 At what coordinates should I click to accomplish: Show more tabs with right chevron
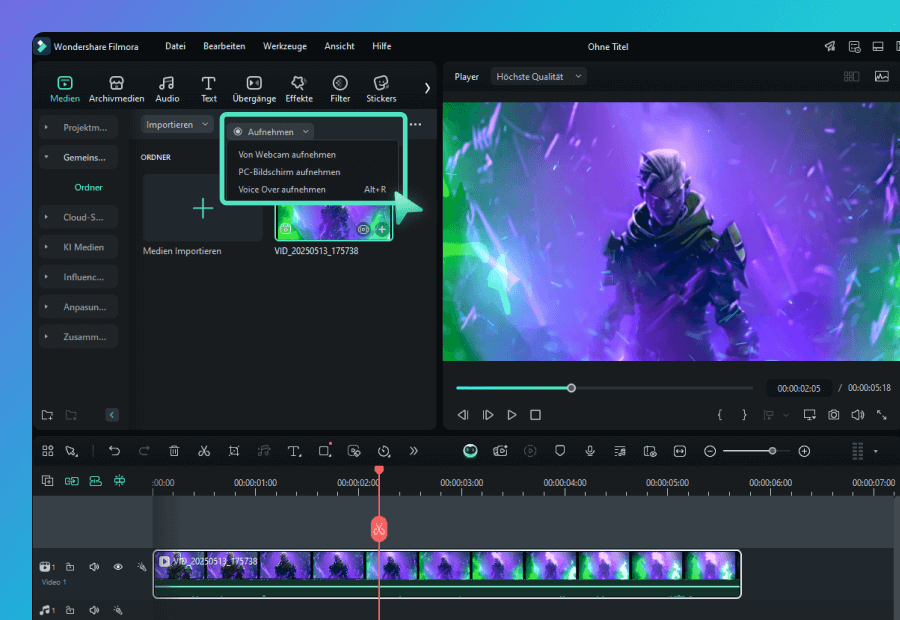[x=427, y=88]
